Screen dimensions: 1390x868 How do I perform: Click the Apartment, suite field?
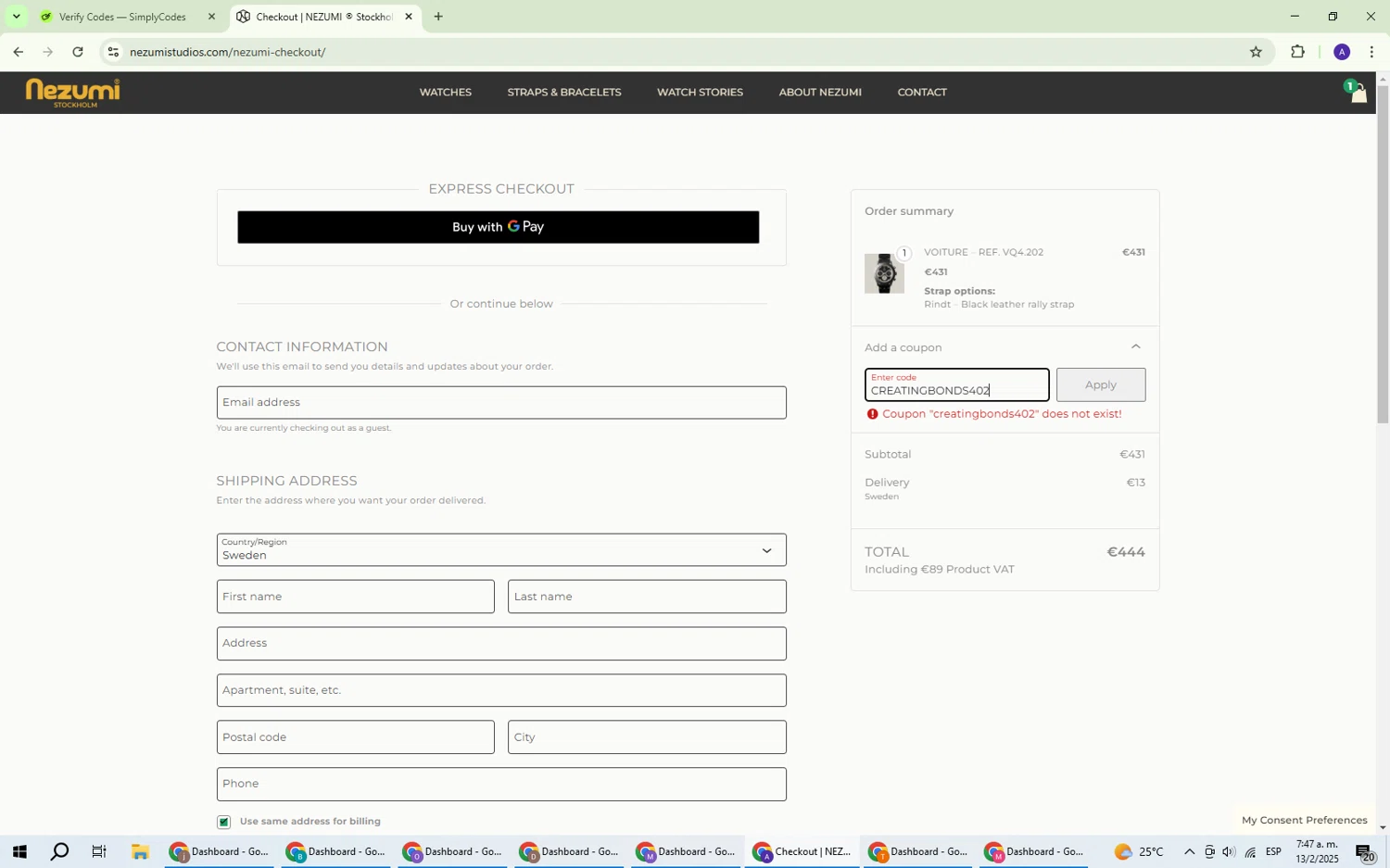coord(501,690)
